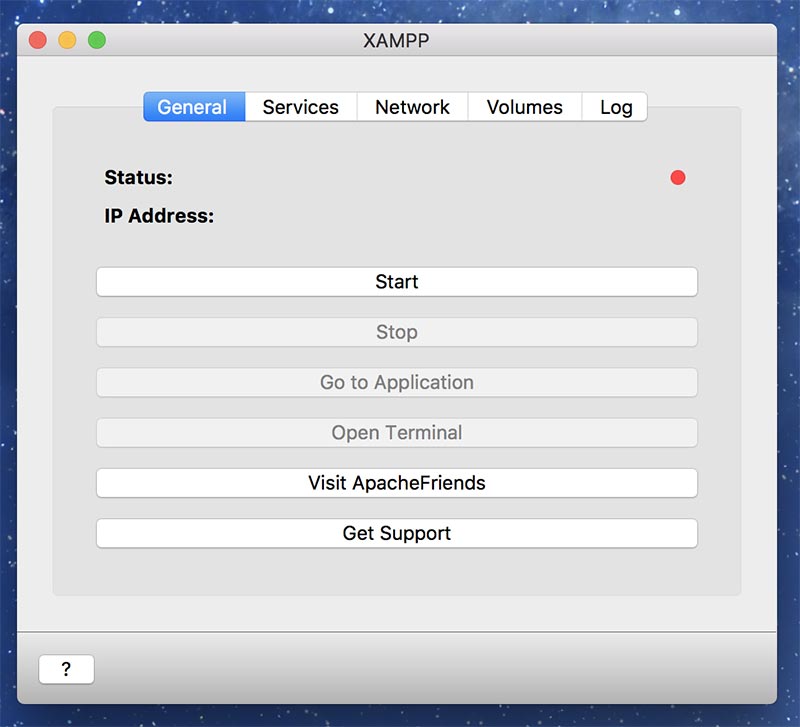Close the XAMPP window
800x727 pixels.
point(38,40)
